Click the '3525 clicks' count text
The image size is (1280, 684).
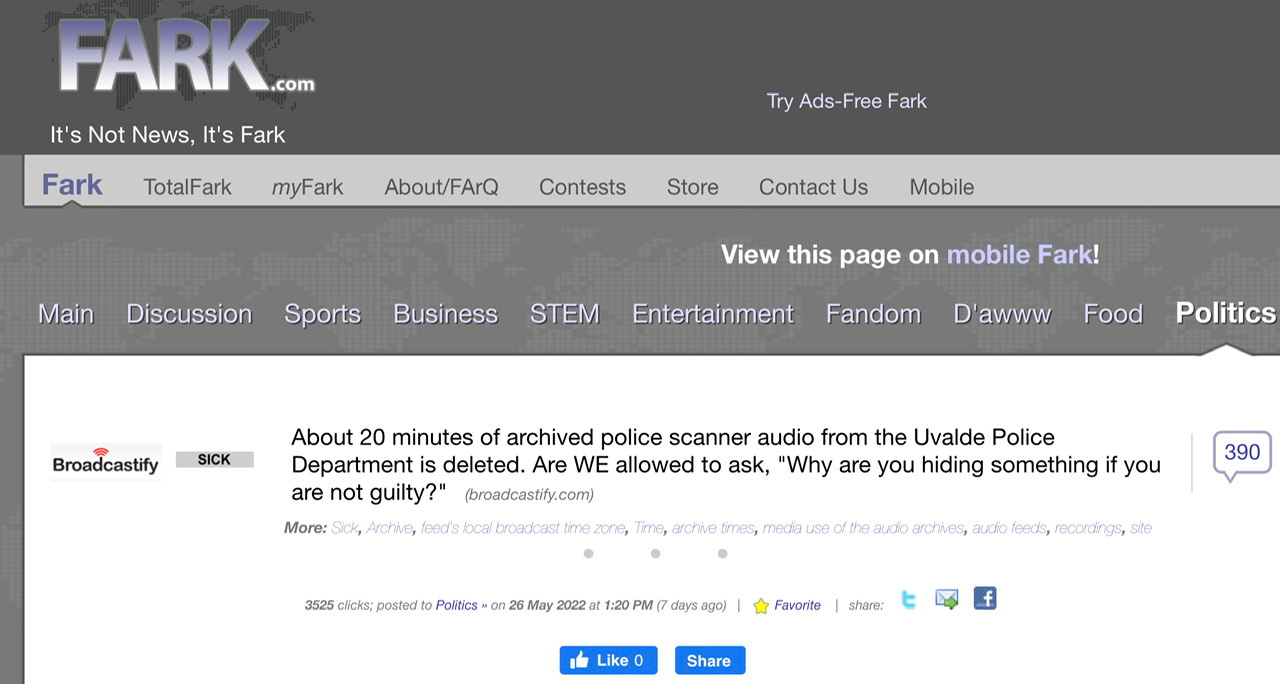338,605
